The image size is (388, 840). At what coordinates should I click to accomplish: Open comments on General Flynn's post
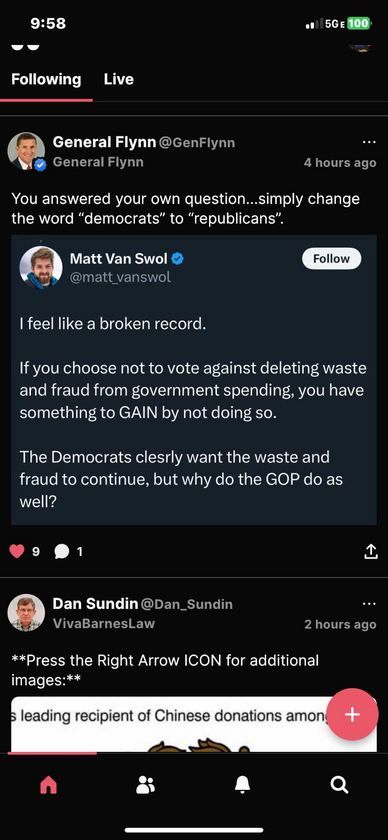coord(62,551)
